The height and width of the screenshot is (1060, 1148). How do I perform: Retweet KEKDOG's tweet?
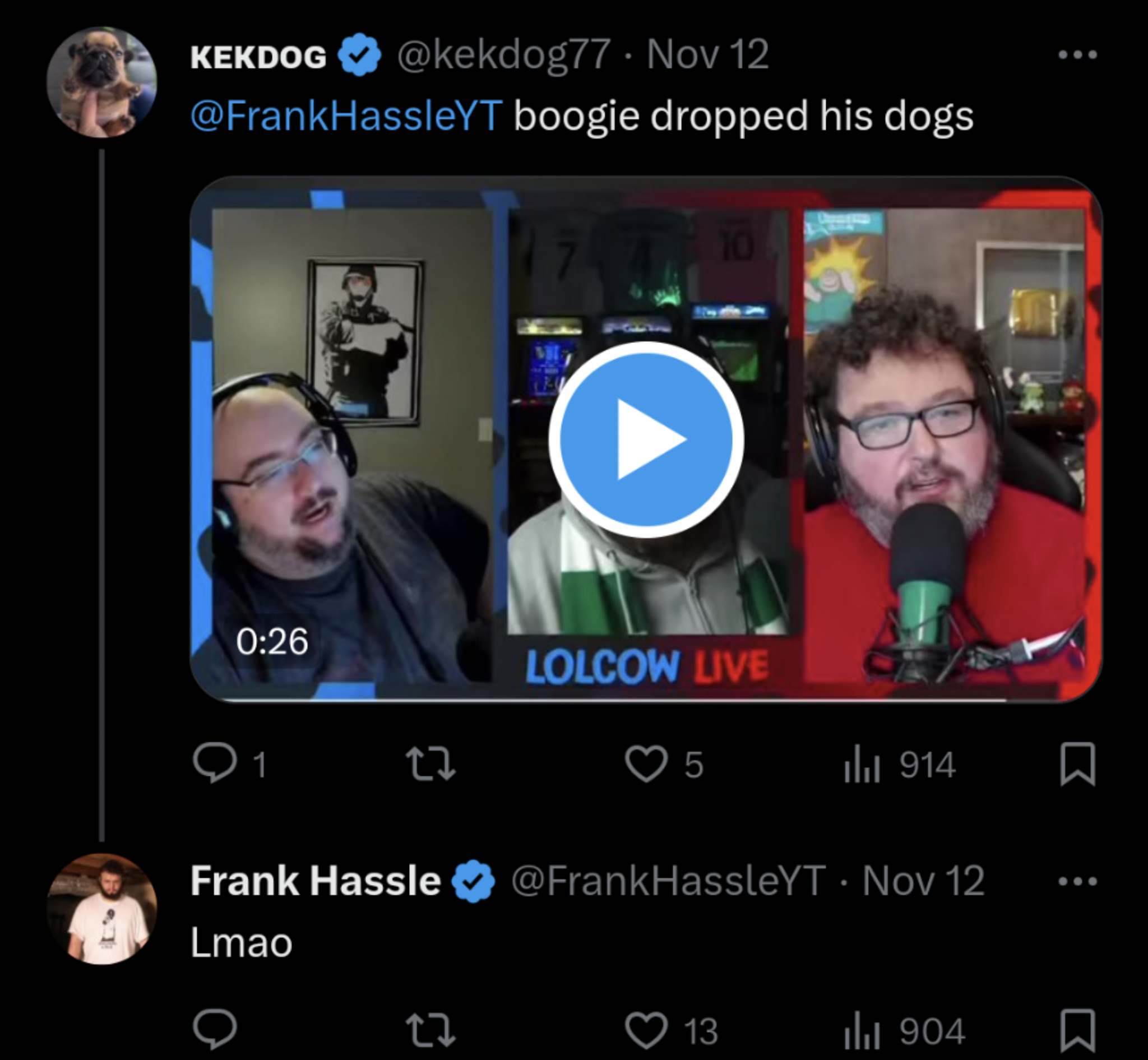tap(430, 764)
